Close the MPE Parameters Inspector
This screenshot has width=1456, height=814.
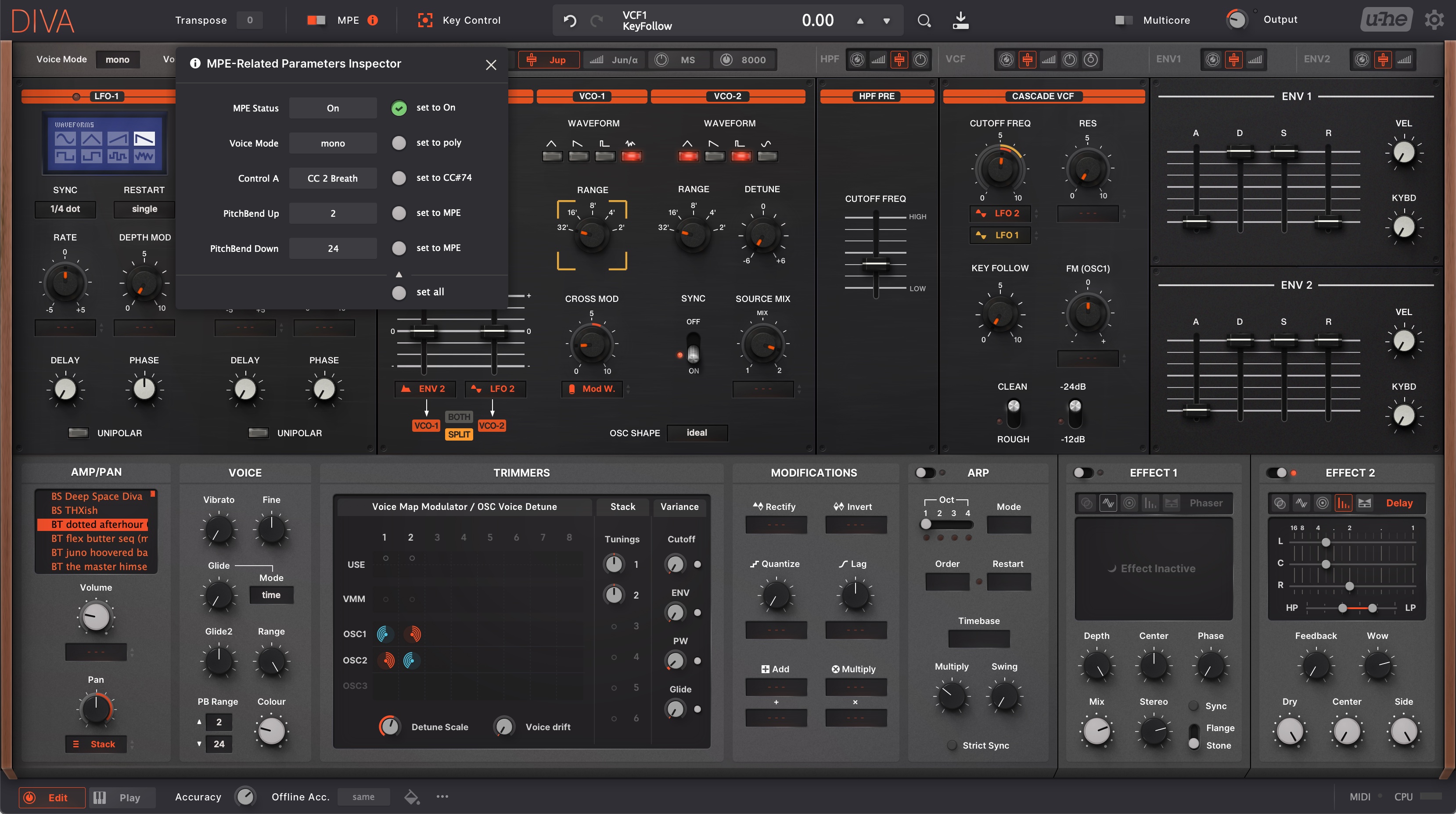pyautogui.click(x=491, y=65)
